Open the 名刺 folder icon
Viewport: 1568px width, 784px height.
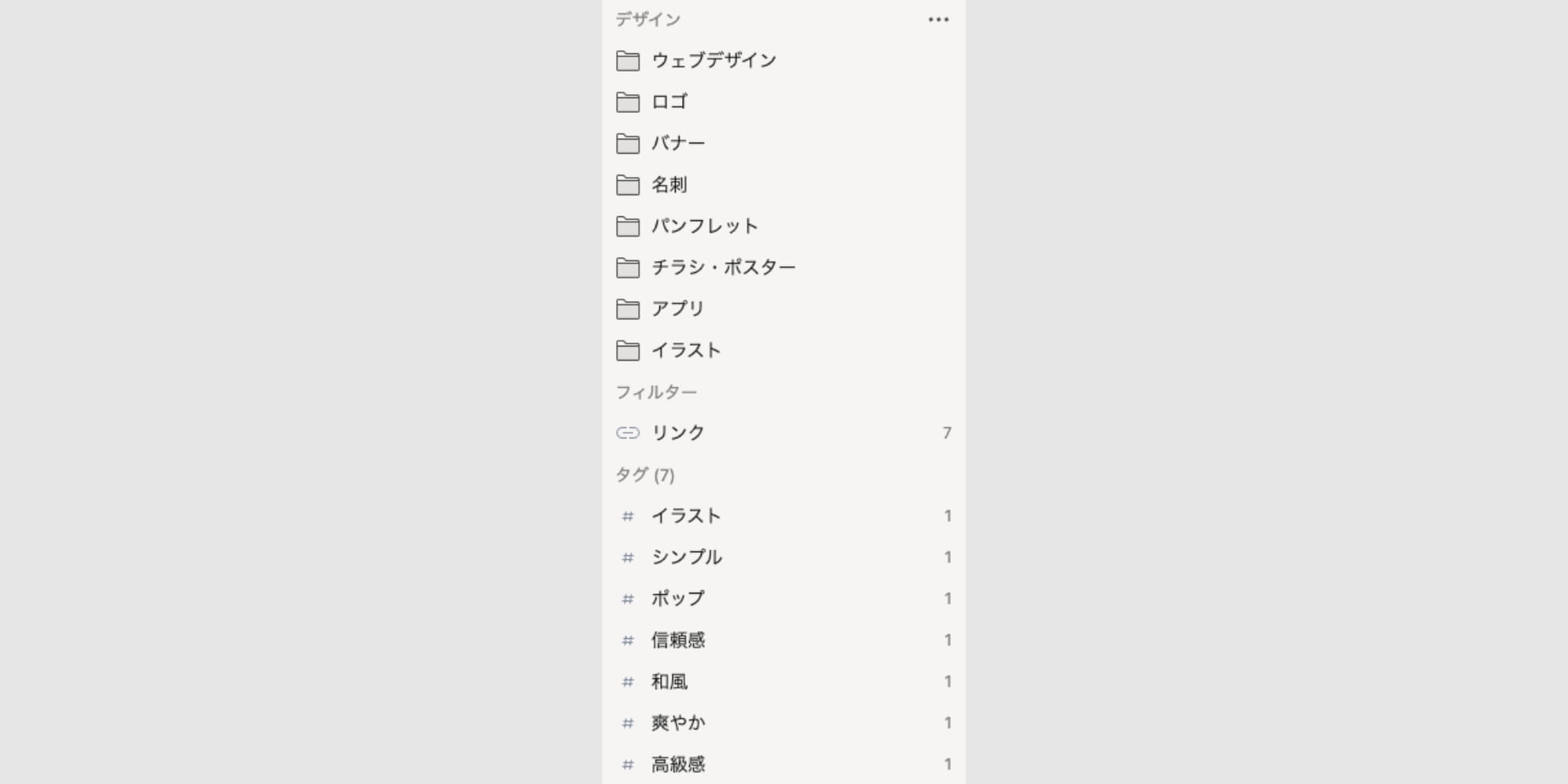click(627, 185)
